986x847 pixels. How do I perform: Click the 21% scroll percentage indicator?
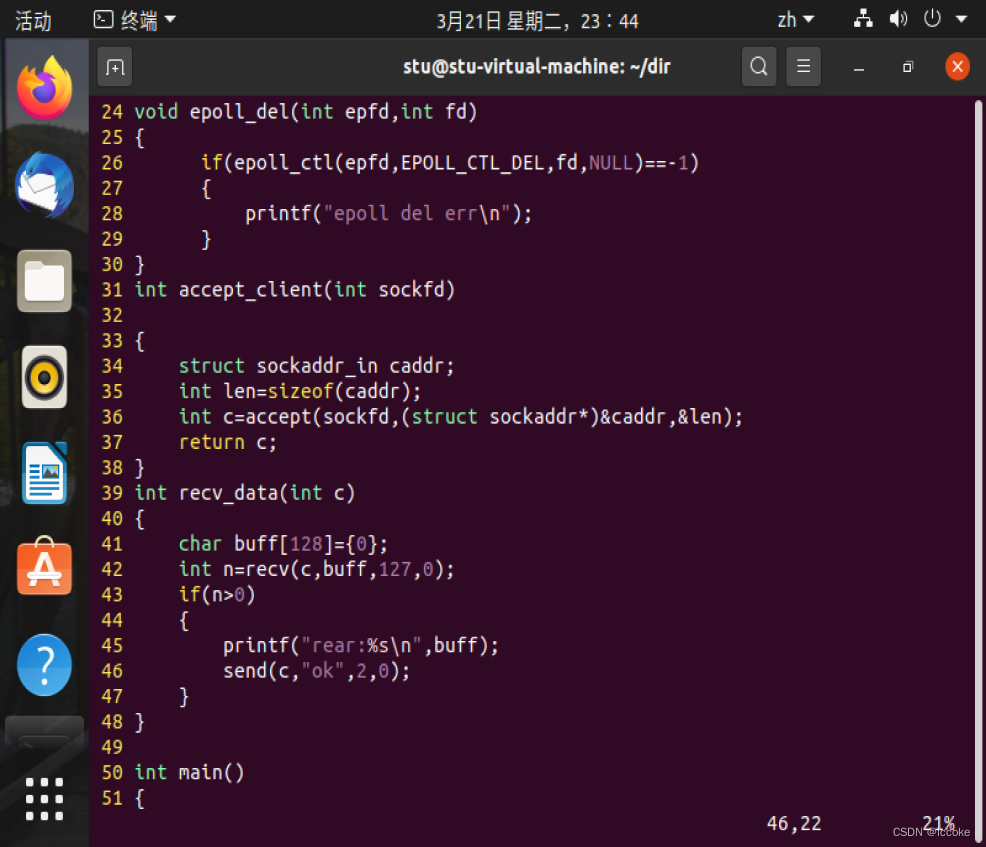tap(938, 822)
